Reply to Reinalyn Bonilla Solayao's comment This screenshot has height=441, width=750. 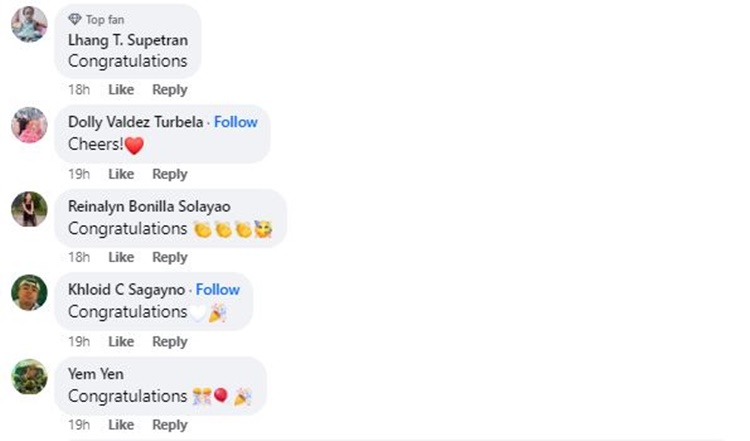(x=170, y=257)
